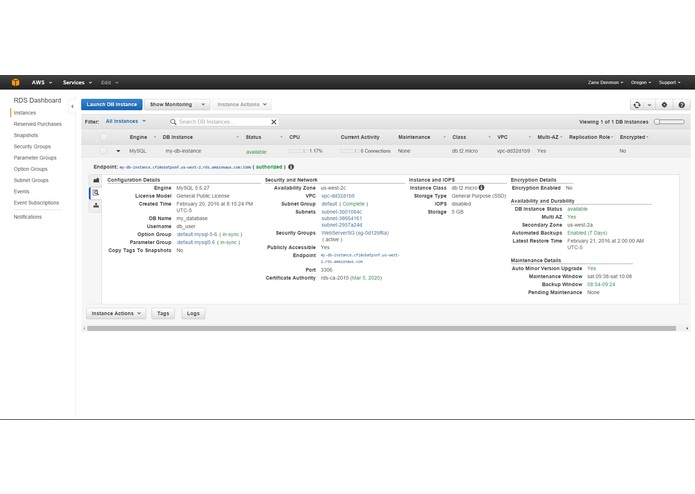The height and width of the screenshot is (494, 695).
Task: Tick the checkbox for my-db-instance row
Action: coord(103,151)
